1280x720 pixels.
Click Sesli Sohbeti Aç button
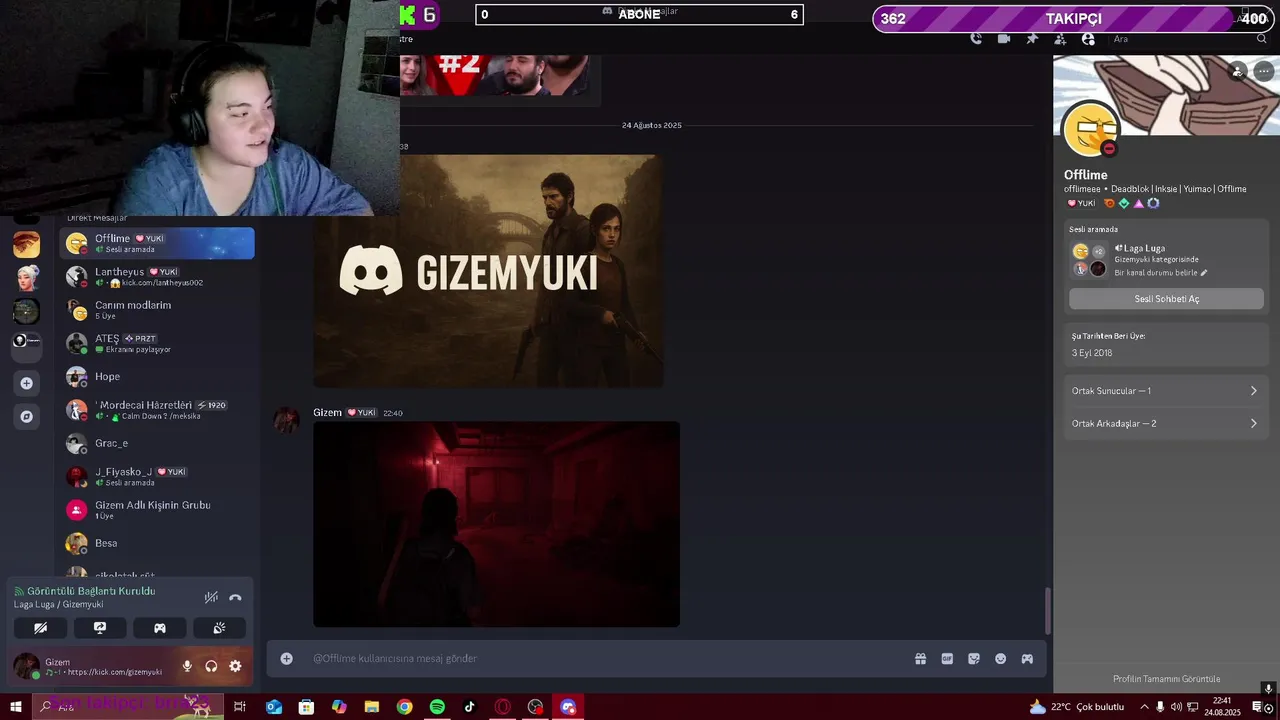[1166, 299]
